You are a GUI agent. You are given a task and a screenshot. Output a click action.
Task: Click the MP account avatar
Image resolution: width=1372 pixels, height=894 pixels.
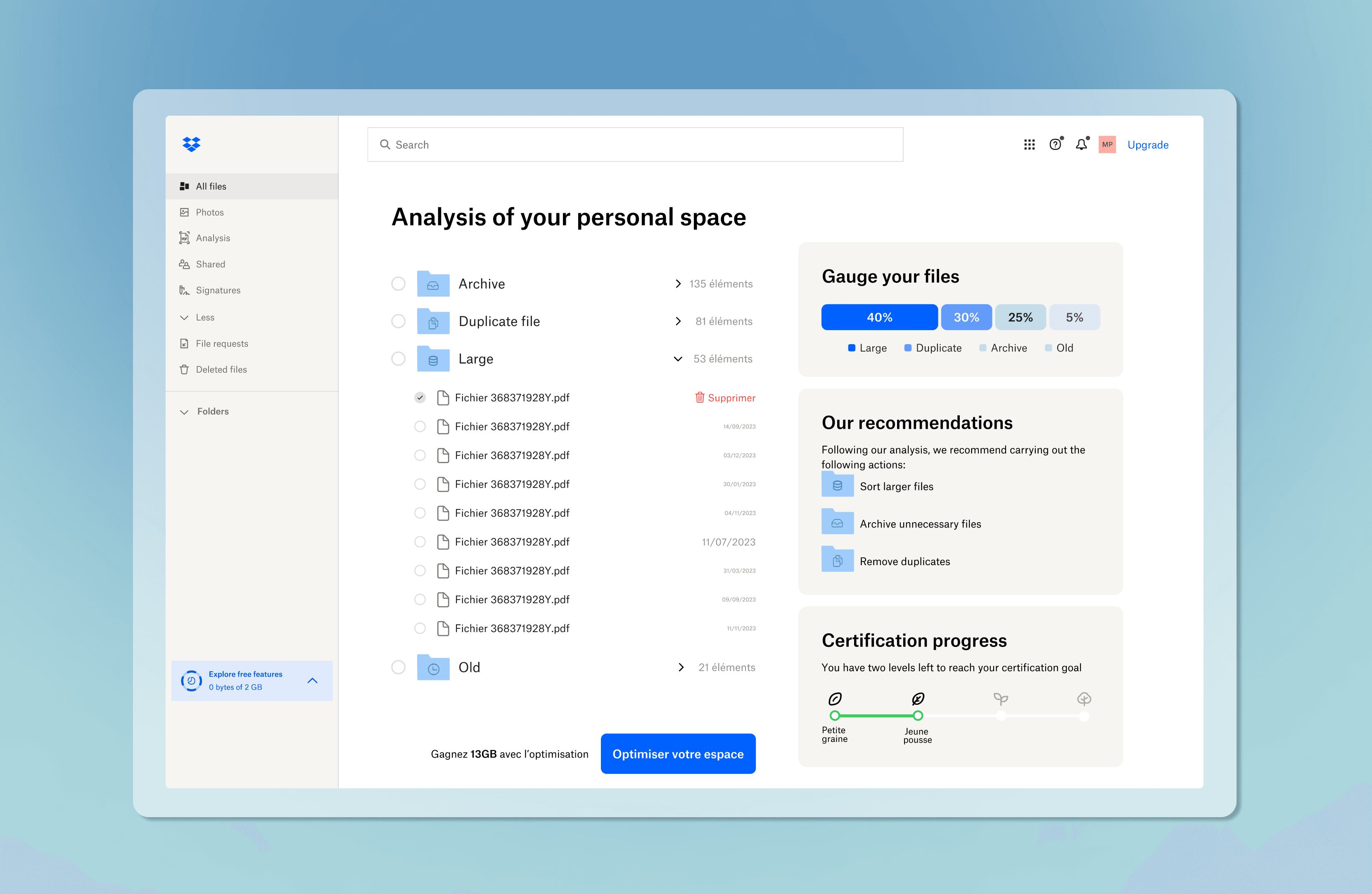(x=1107, y=145)
